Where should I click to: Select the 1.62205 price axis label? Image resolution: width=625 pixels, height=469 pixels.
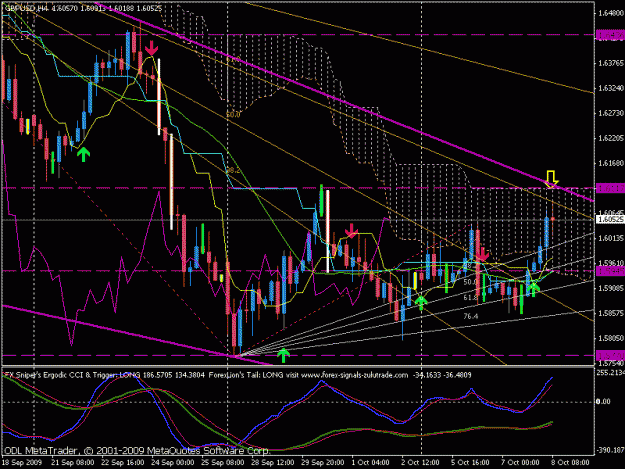[610, 138]
